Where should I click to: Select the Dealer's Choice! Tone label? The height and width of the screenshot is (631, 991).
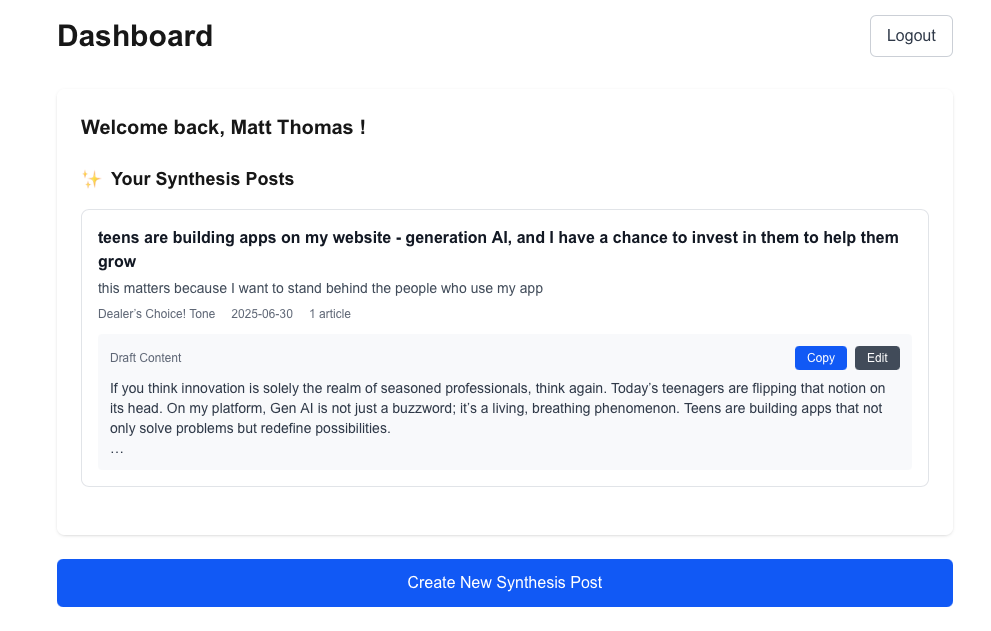tap(156, 314)
